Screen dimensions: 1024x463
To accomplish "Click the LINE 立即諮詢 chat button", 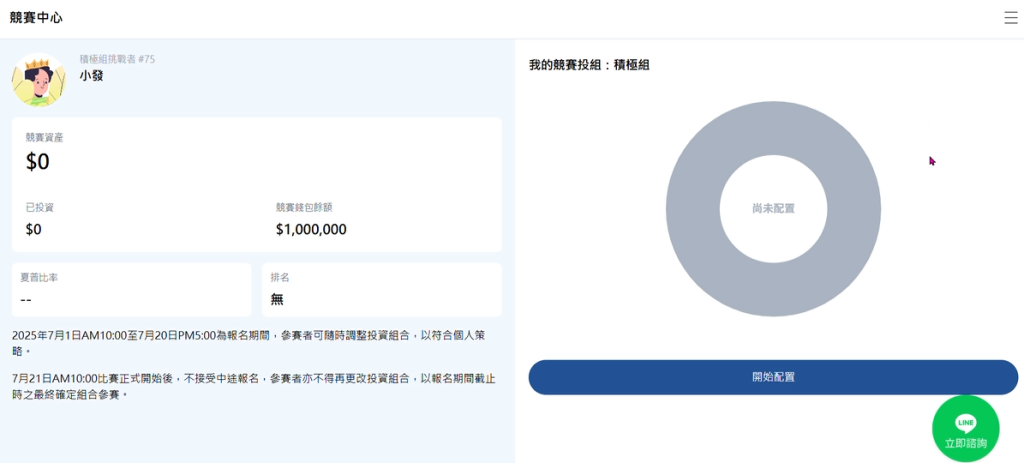I will click(965, 428).
